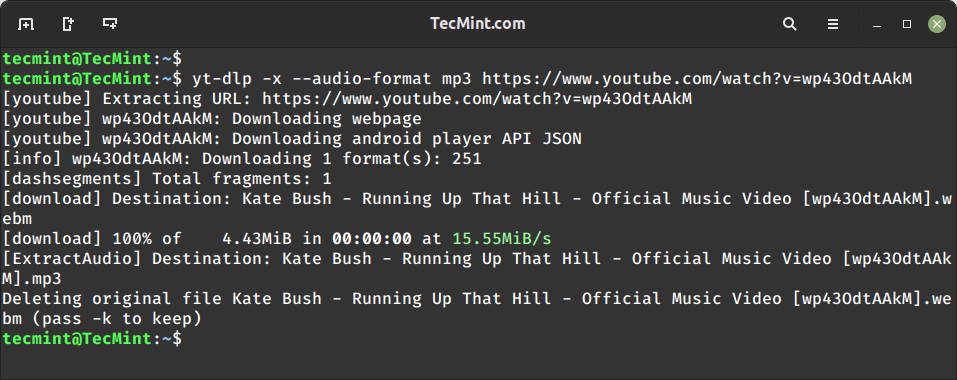Click the green 15.55MiB/s download speed
957x380 pixels.
coord(502,238)
